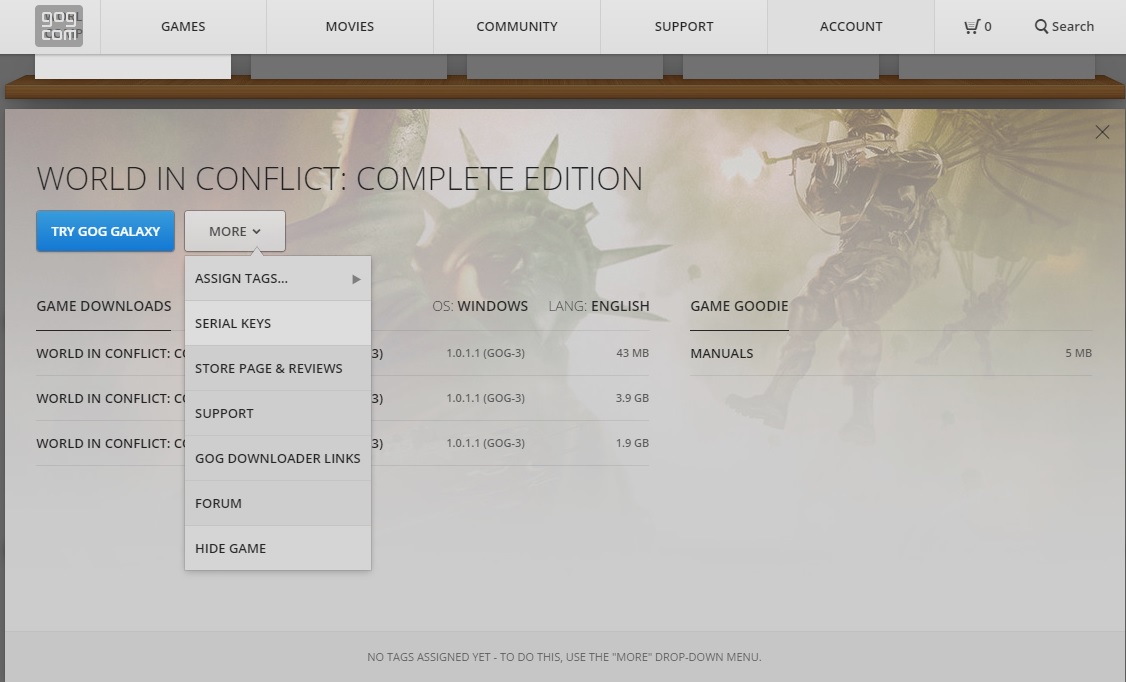Image resolution: width=1126 pixels, height=682 pixels.
Task: Open the SUPPORT navigation menu
Action: (684, 27)
